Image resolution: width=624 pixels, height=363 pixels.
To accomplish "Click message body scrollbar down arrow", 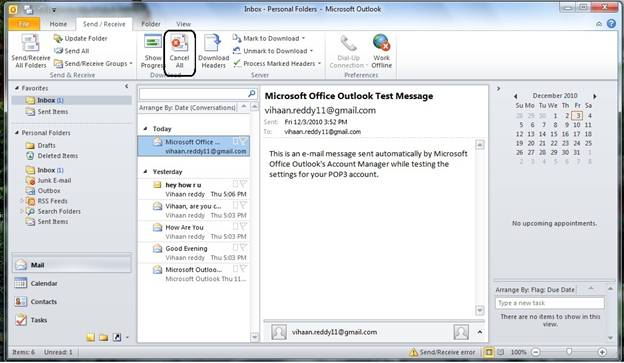I will click(x=480, y=310).
